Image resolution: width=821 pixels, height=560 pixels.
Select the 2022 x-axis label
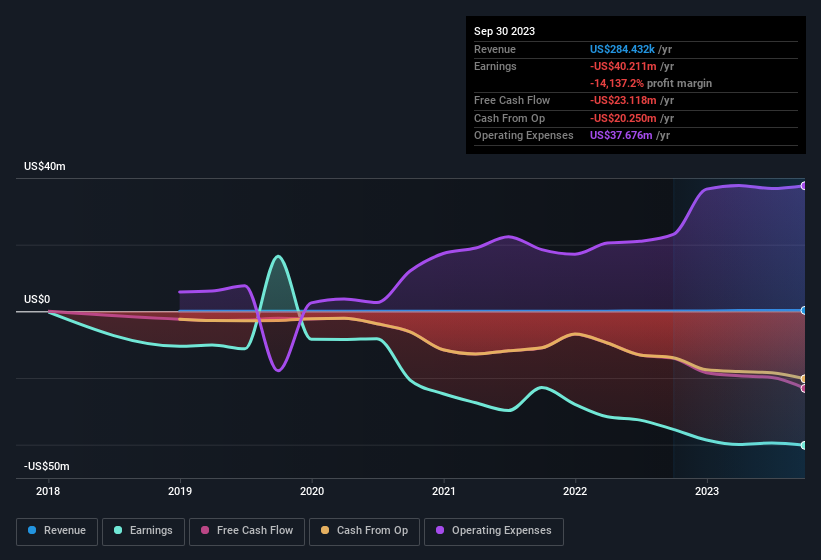coord(575,491)
